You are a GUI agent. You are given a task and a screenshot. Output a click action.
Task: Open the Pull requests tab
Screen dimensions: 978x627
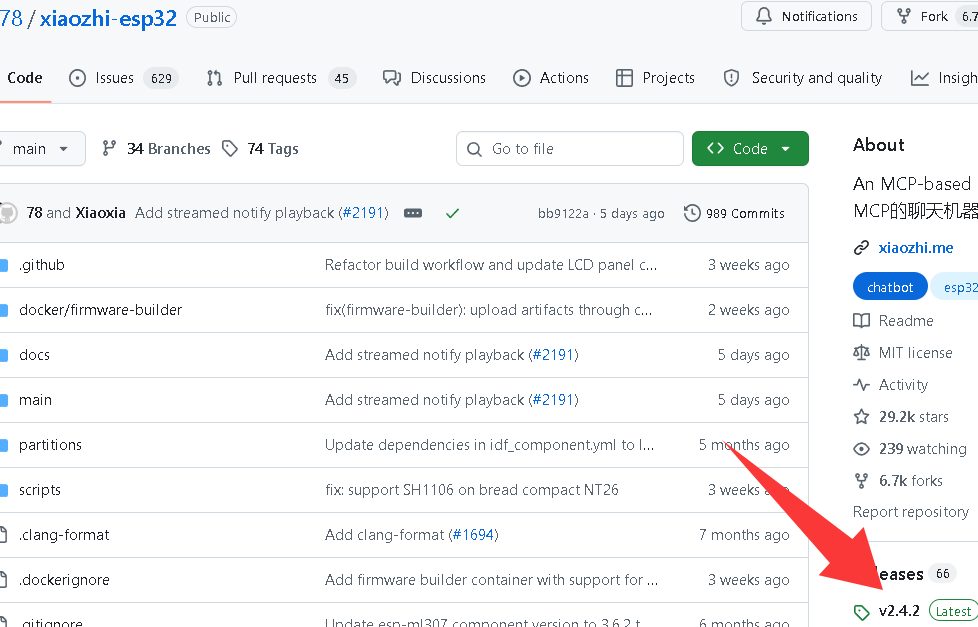point(281,78)
